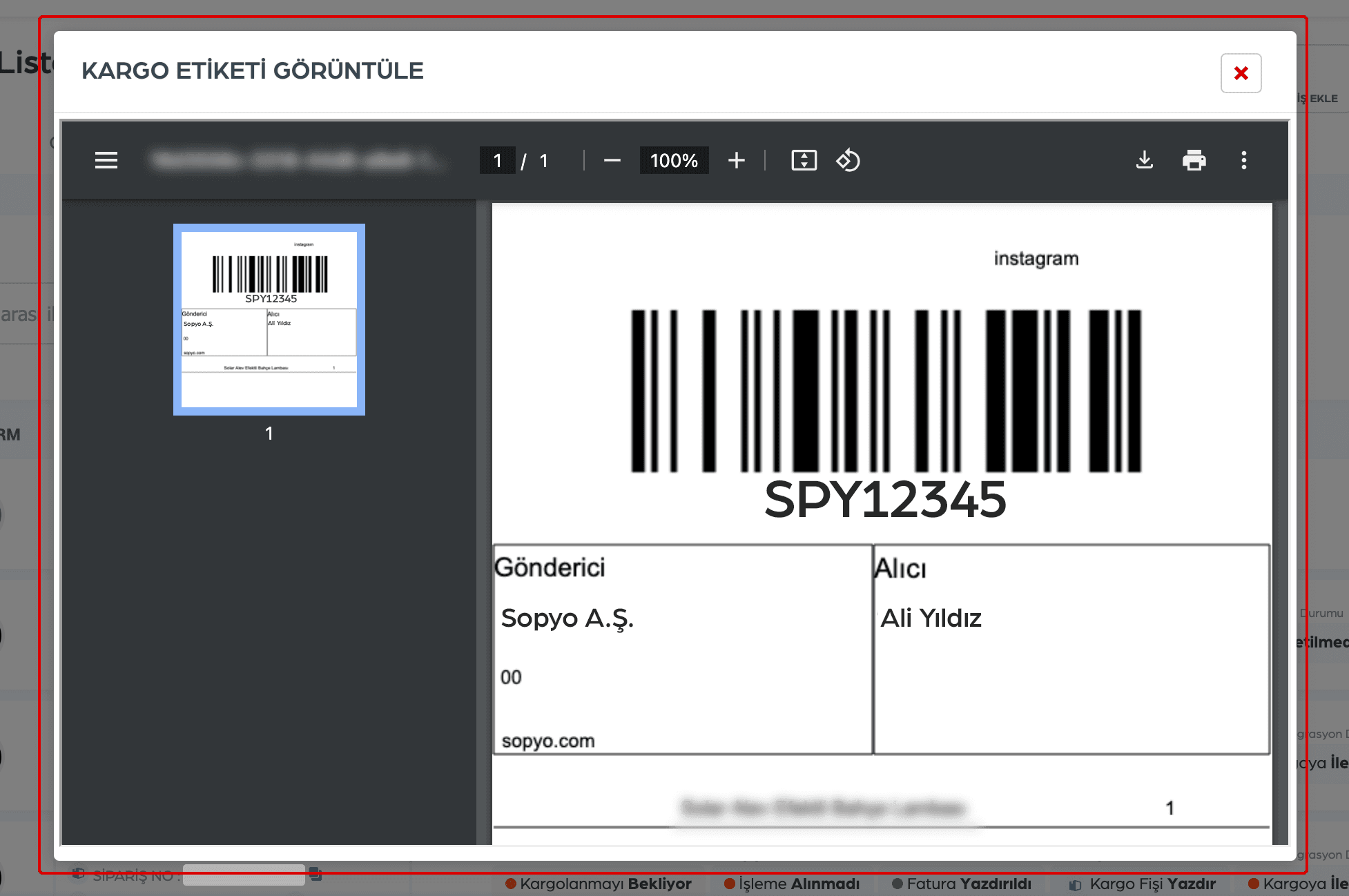Click the sopyo.com text on the label
This screenshot has width=1349, height=896.
pos(548,741)
